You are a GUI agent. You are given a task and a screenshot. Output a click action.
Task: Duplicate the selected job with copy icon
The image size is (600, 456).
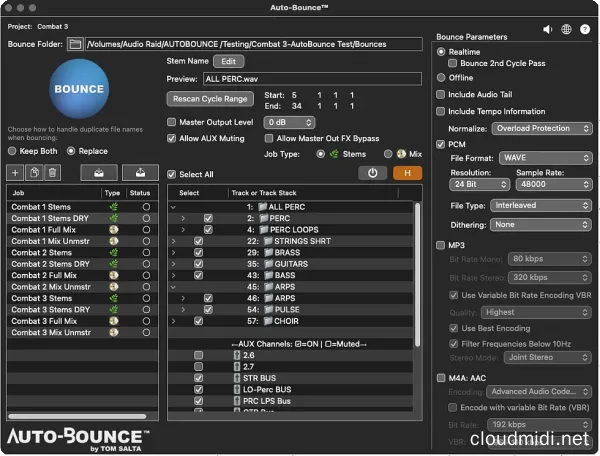(34, 173)
